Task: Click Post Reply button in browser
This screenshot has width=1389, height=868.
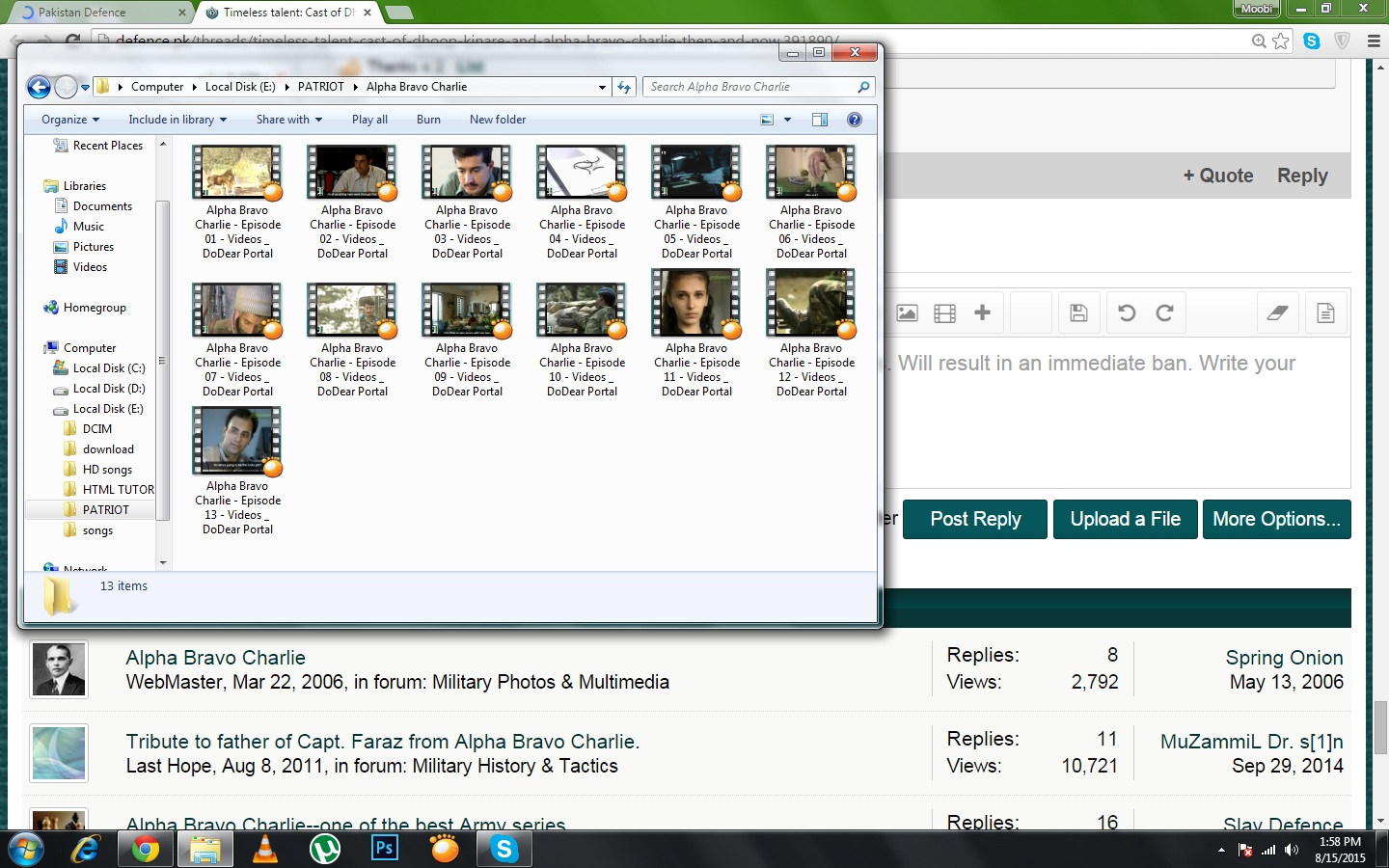Action: coord(975,519)
